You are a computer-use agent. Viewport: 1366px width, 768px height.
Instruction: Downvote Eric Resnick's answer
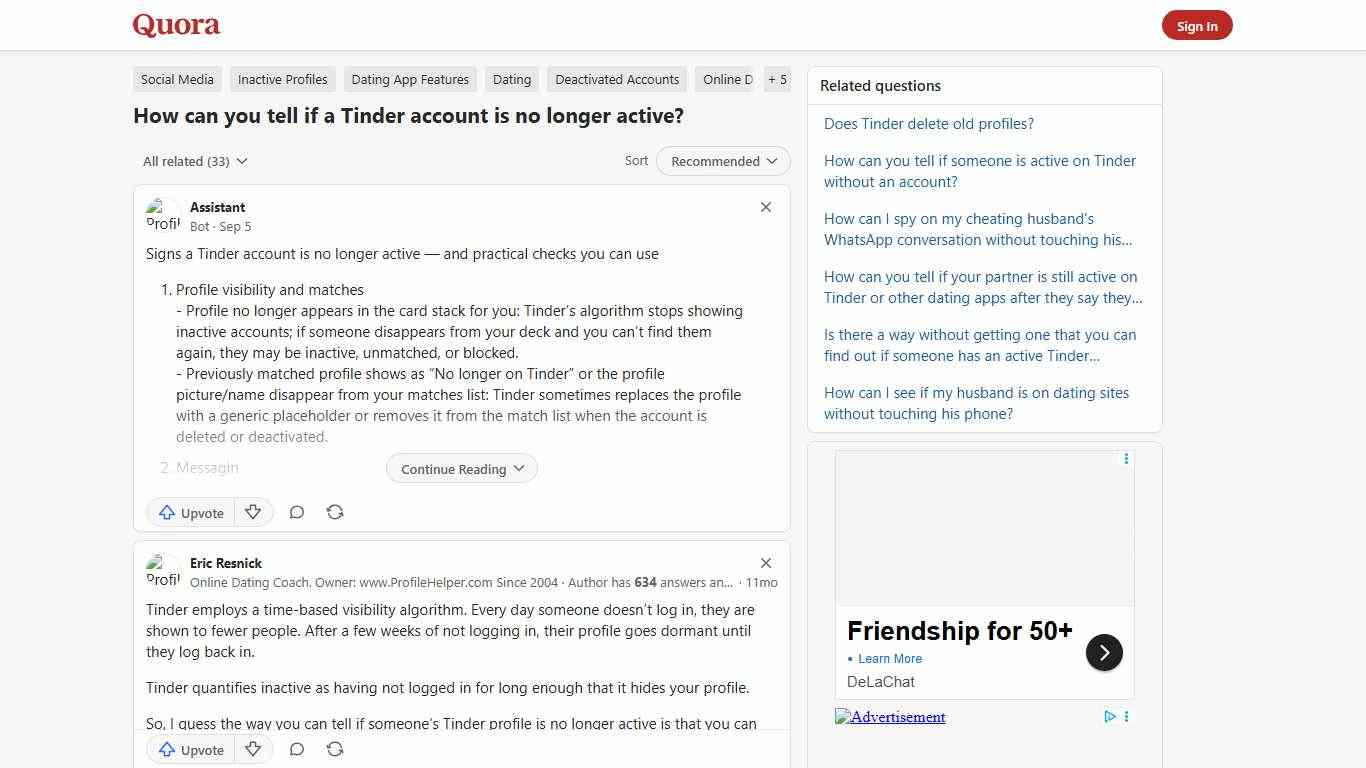click(253, 748)
